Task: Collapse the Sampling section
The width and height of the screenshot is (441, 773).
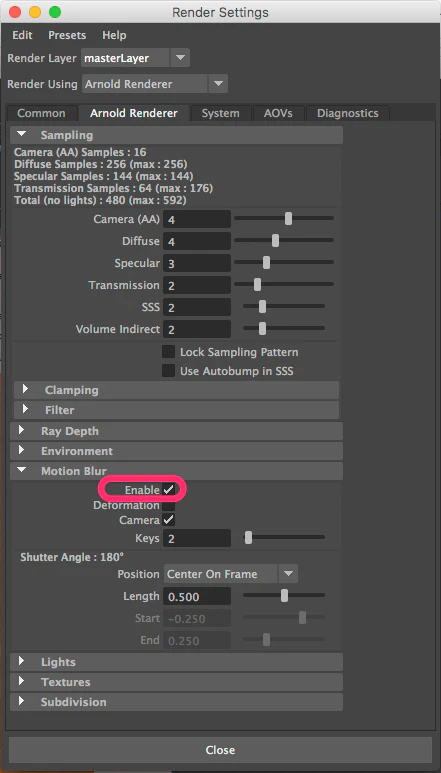Action: [x=176, y=135]
